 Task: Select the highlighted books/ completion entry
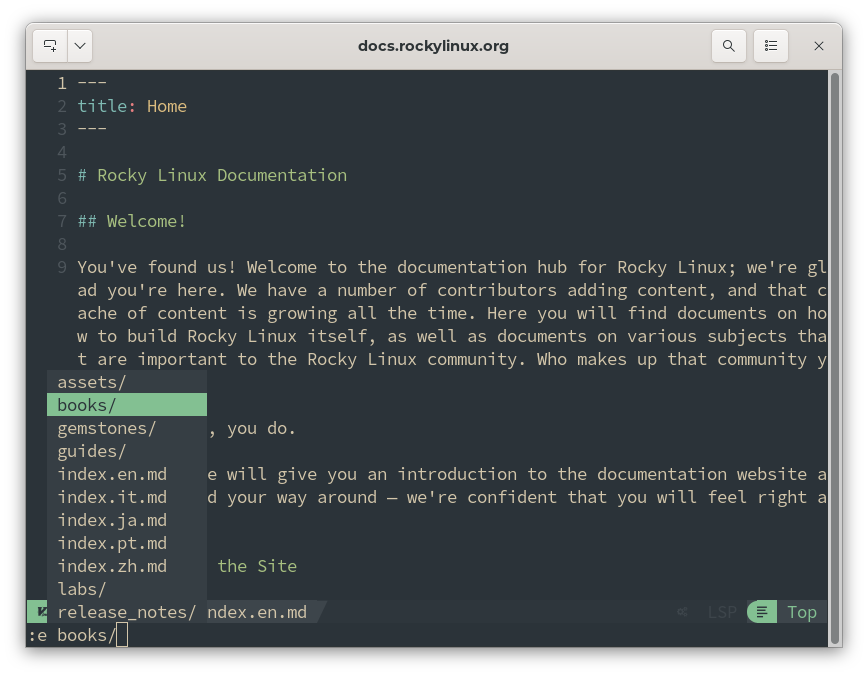tap(87, 405)
